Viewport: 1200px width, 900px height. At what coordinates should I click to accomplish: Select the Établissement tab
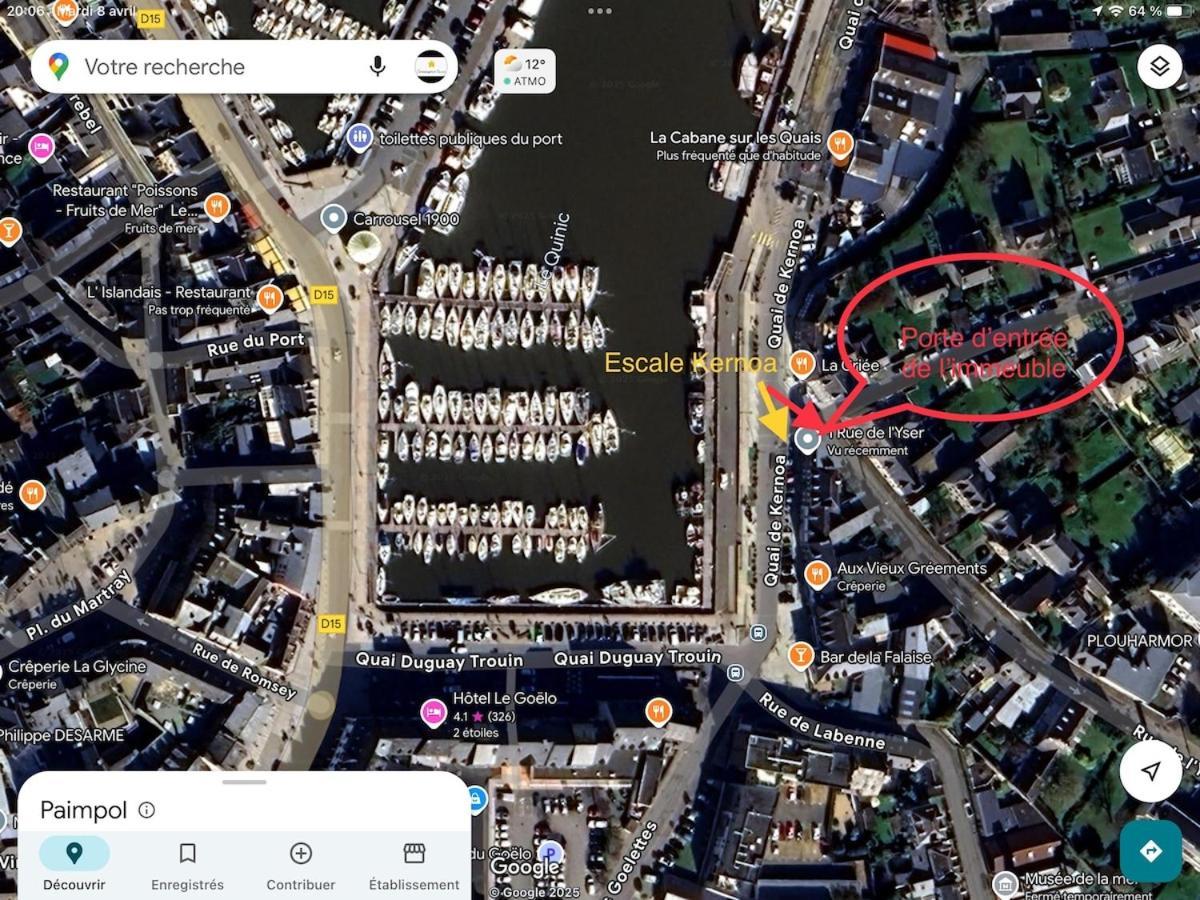[x=414, y=865]
